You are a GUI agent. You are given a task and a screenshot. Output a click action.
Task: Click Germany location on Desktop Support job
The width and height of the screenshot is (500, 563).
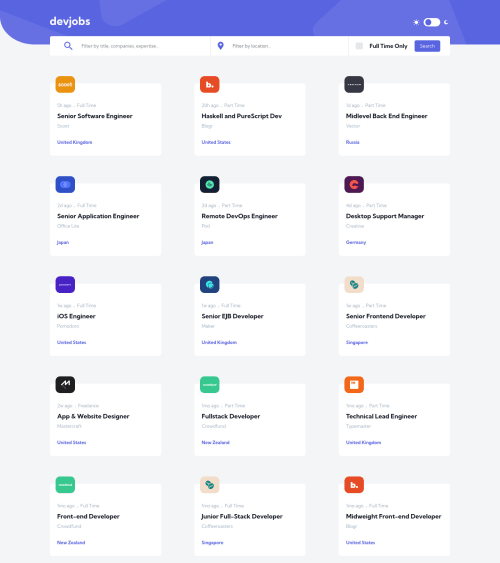point(356,242)
